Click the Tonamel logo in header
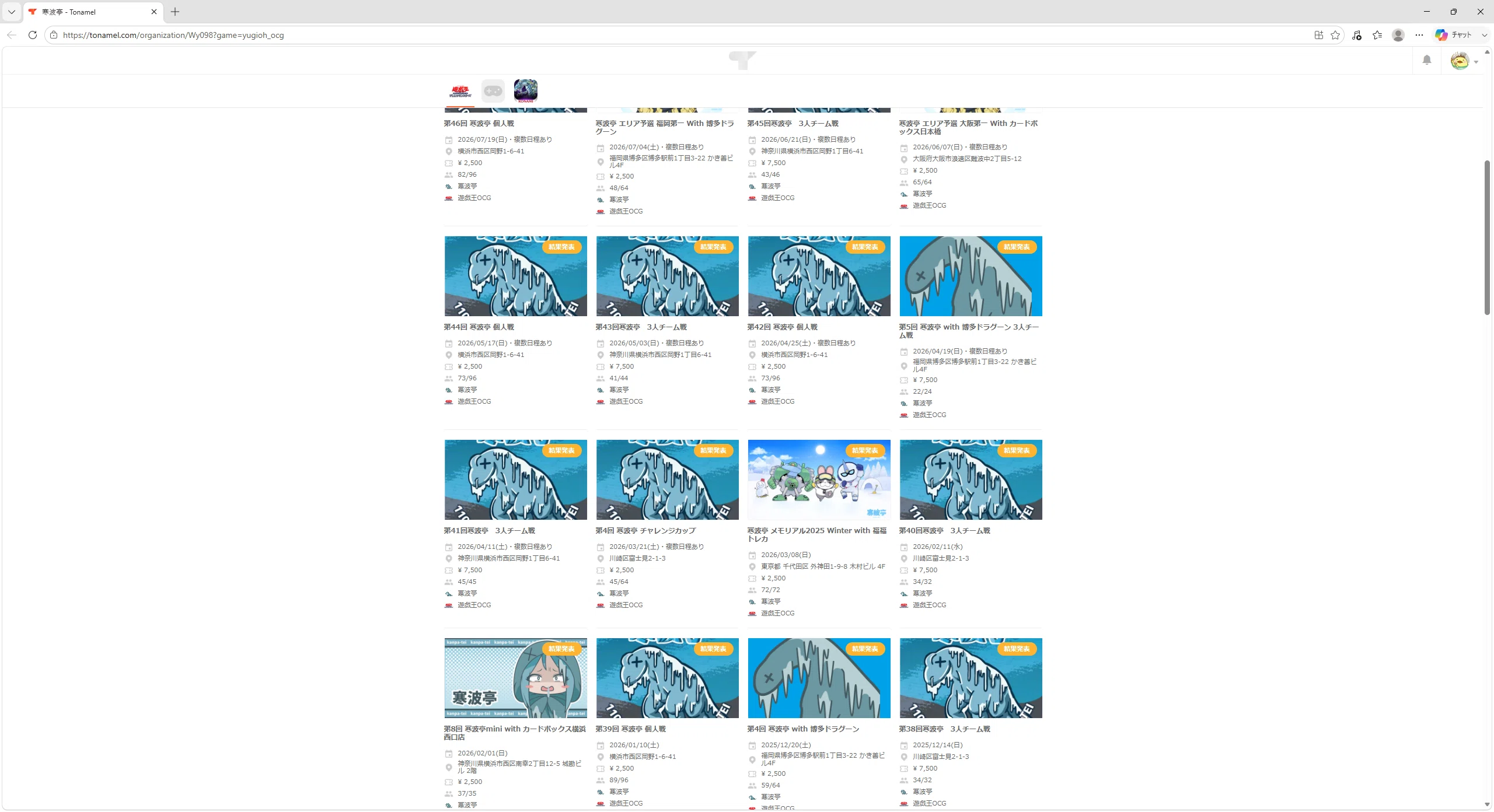1494x812 pixels. (742, 60)
